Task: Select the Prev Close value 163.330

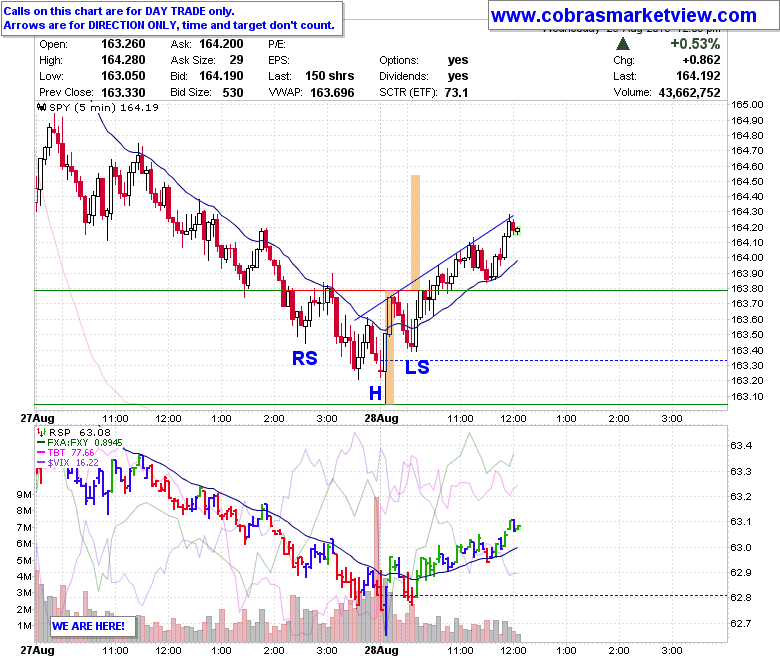Action: click(x=123, y=93)
